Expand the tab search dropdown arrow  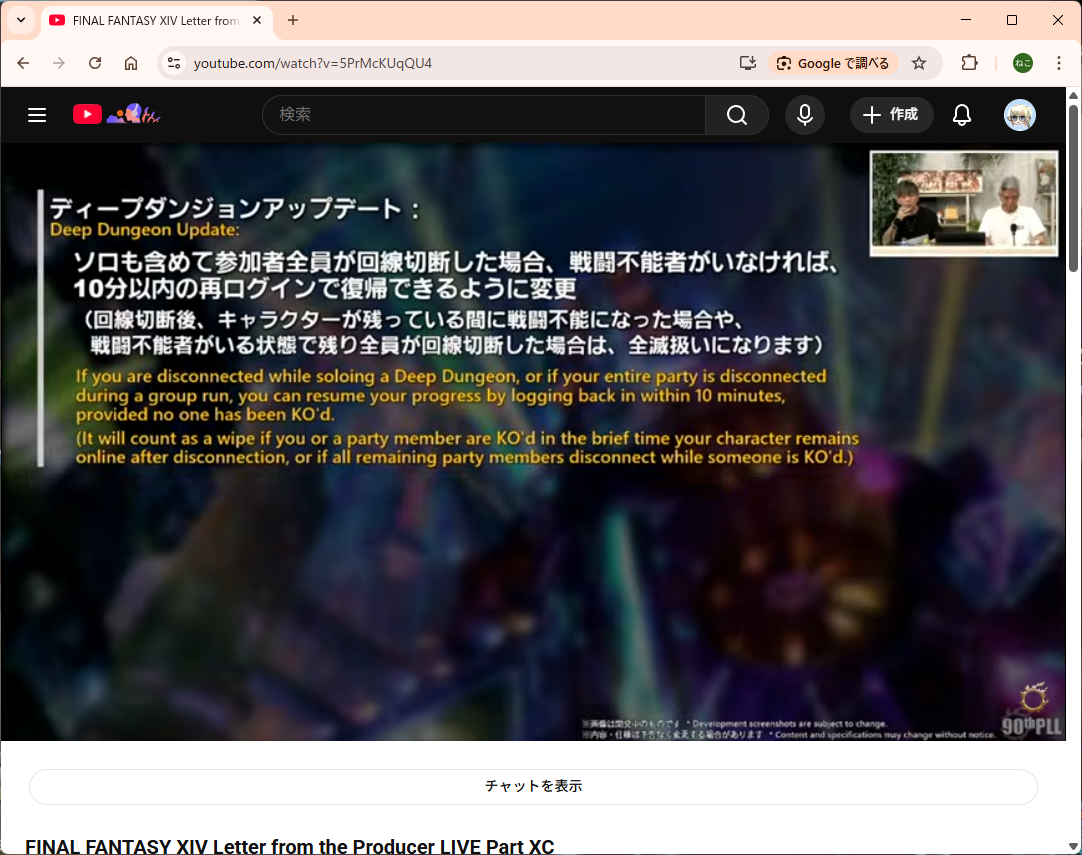tap(20, 20)
